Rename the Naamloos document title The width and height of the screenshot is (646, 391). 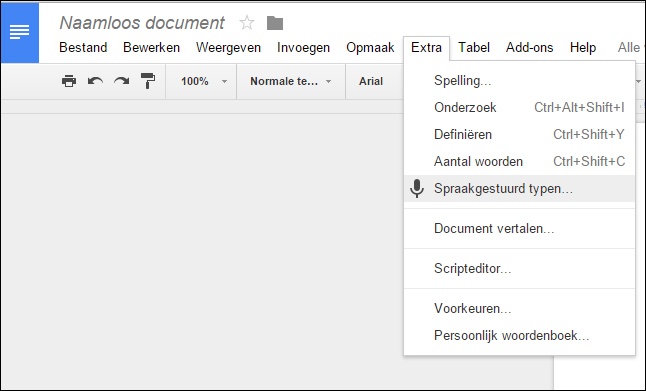[x=142, y=23]
